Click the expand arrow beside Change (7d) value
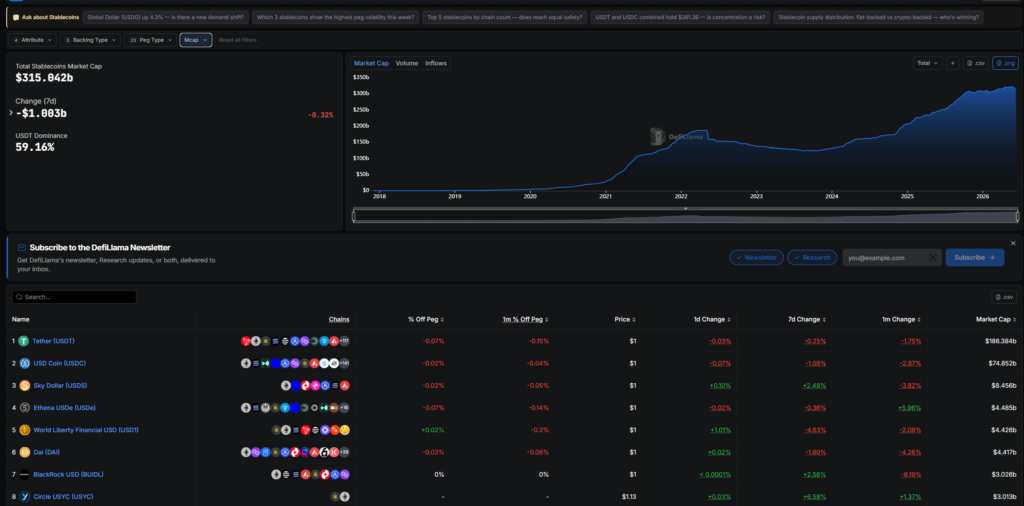This screenshot has width=1024, height=506. pos(10,113)
